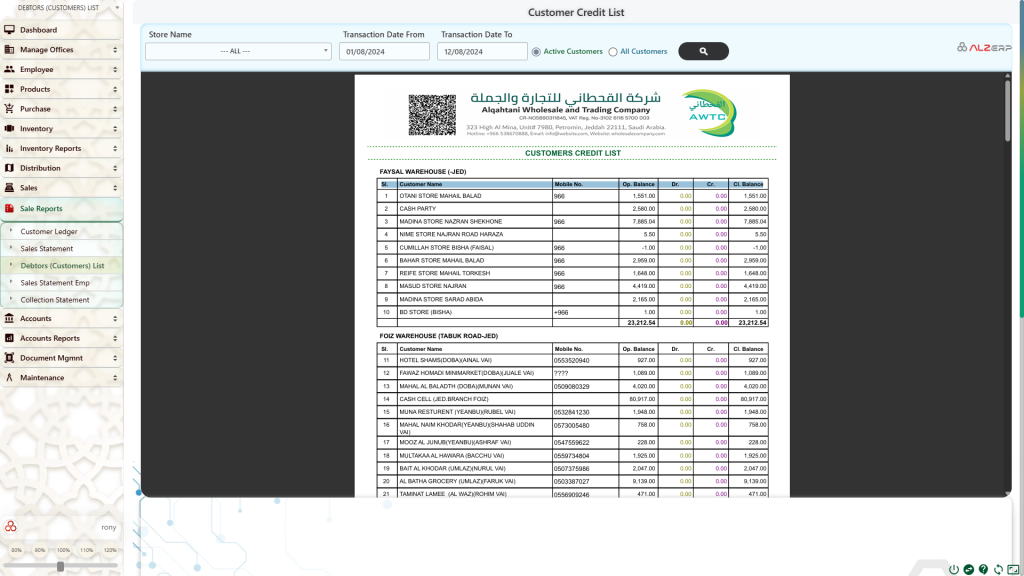
Task: Set zoom to 120%
Action: pyautogui.click(x=110, y=550)
